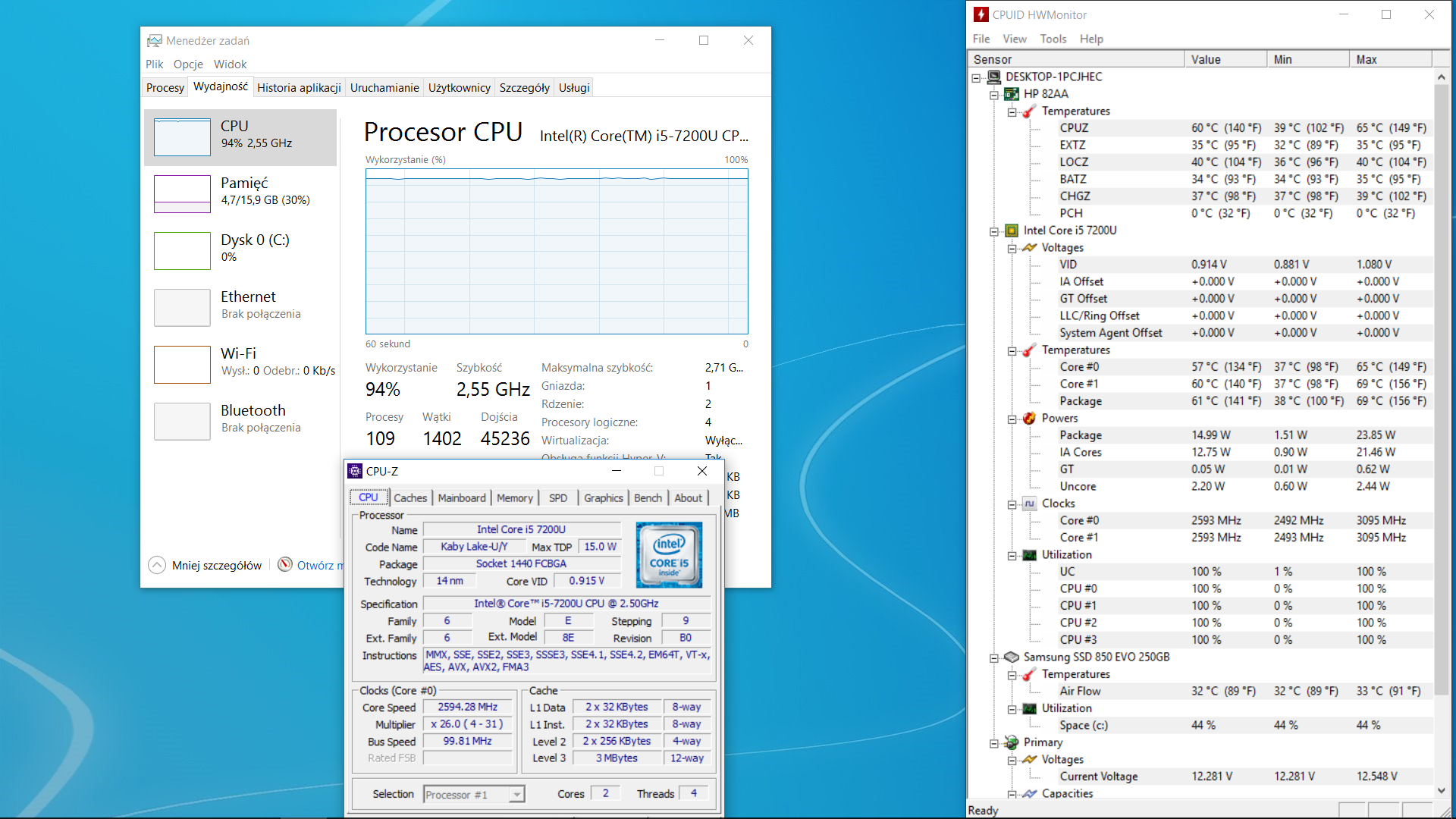
Task: Click the Clocks waveform icon
Action: click(x=1029, y=504)
